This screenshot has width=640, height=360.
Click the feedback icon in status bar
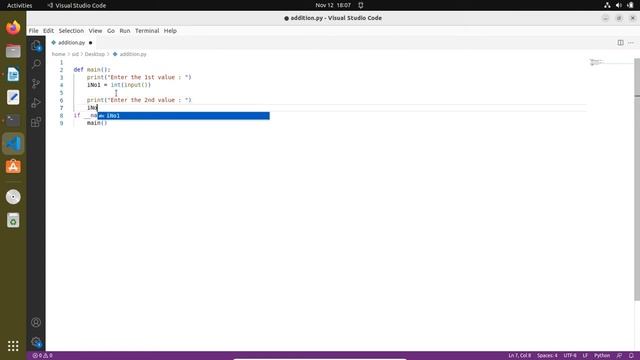620,356
